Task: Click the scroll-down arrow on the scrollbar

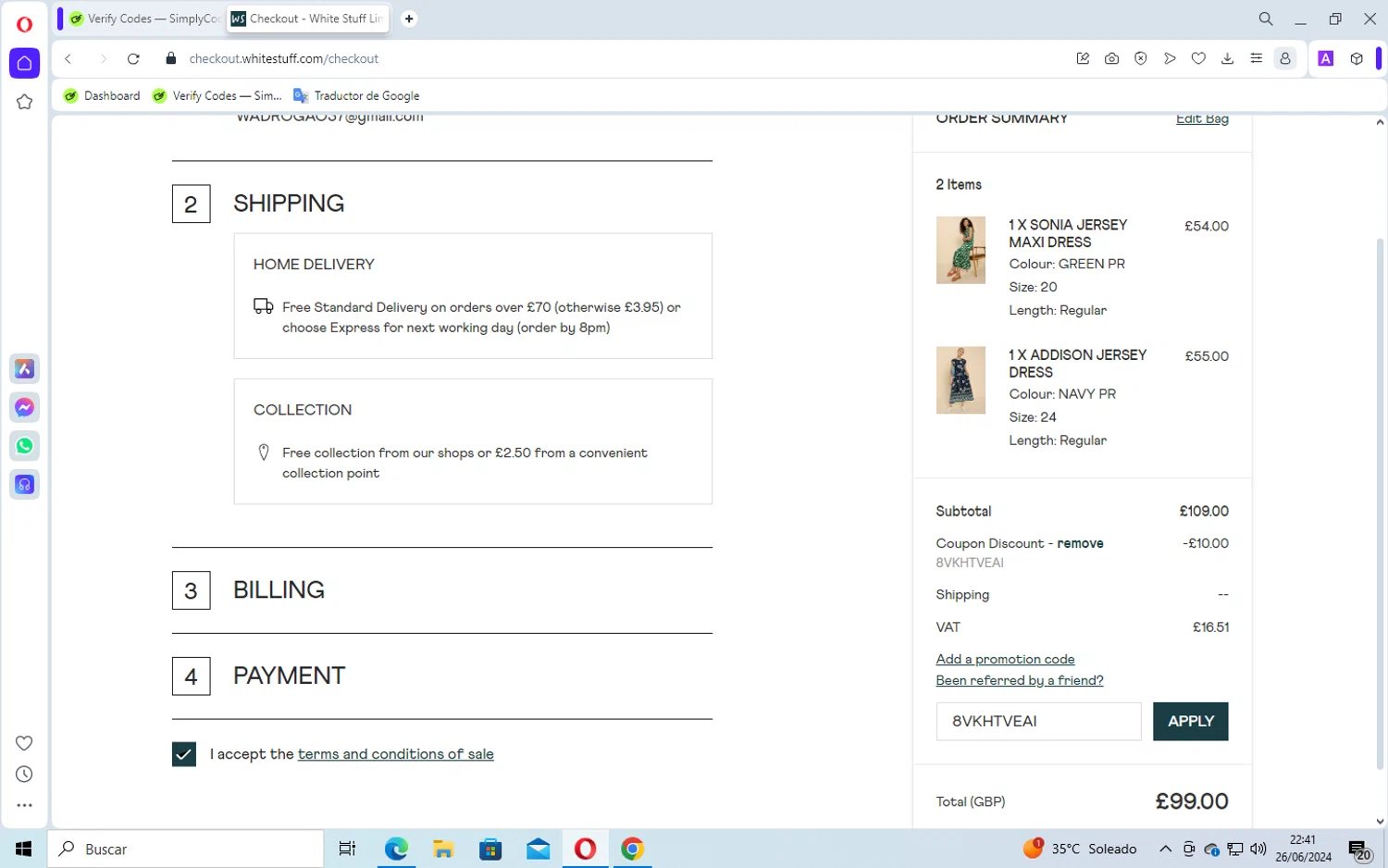Action: (1380, 821)
